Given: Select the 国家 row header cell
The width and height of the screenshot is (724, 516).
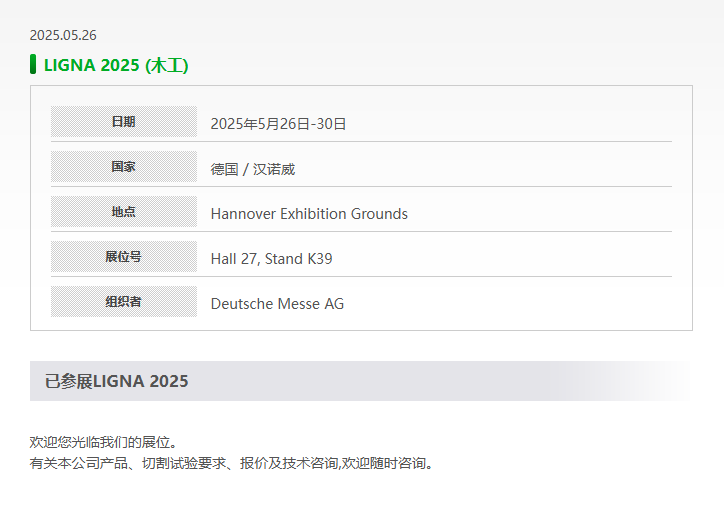Looking at the screenshot, I should 124,167.
